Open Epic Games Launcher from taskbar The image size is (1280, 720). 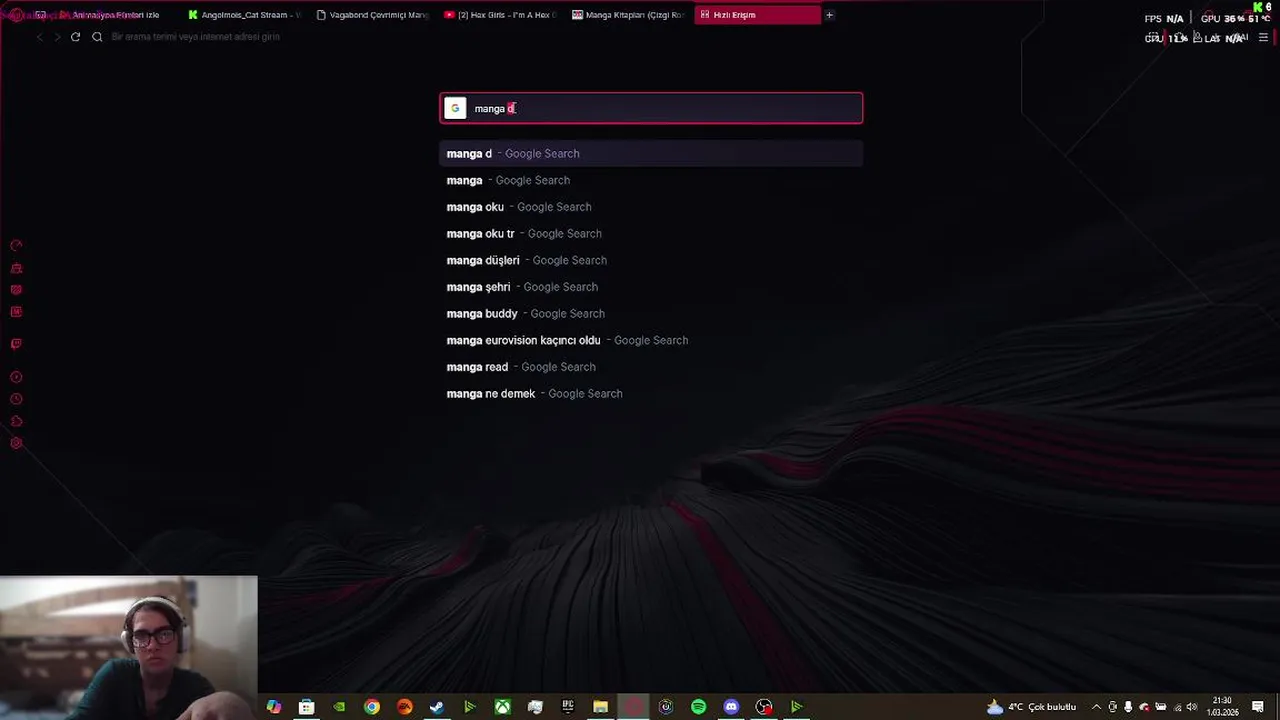click(567, 707)
